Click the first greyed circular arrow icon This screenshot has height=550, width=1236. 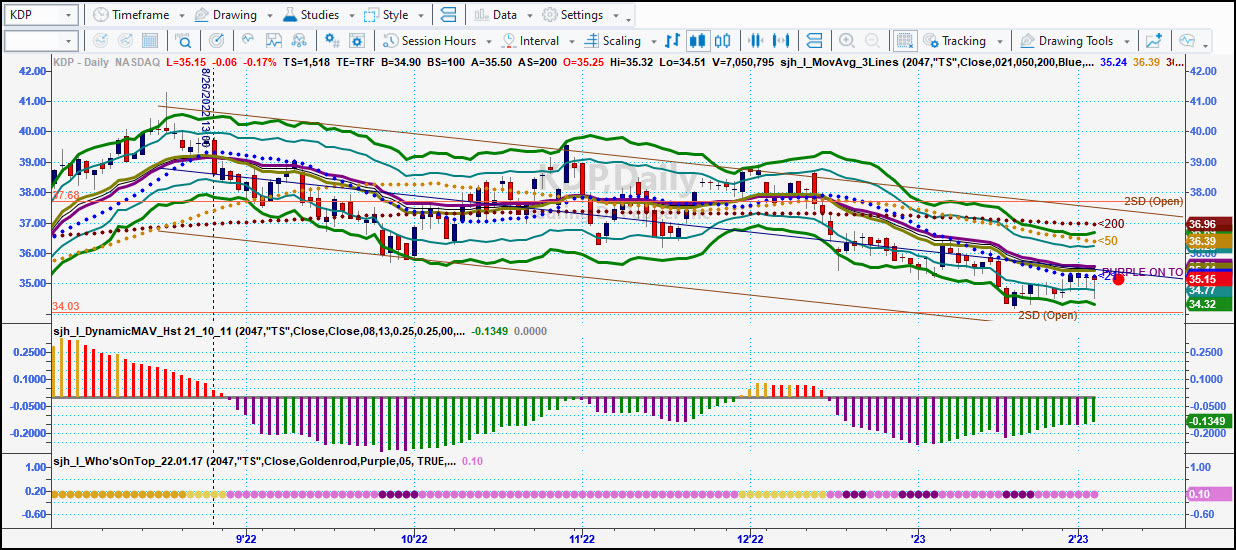(99, 41)
